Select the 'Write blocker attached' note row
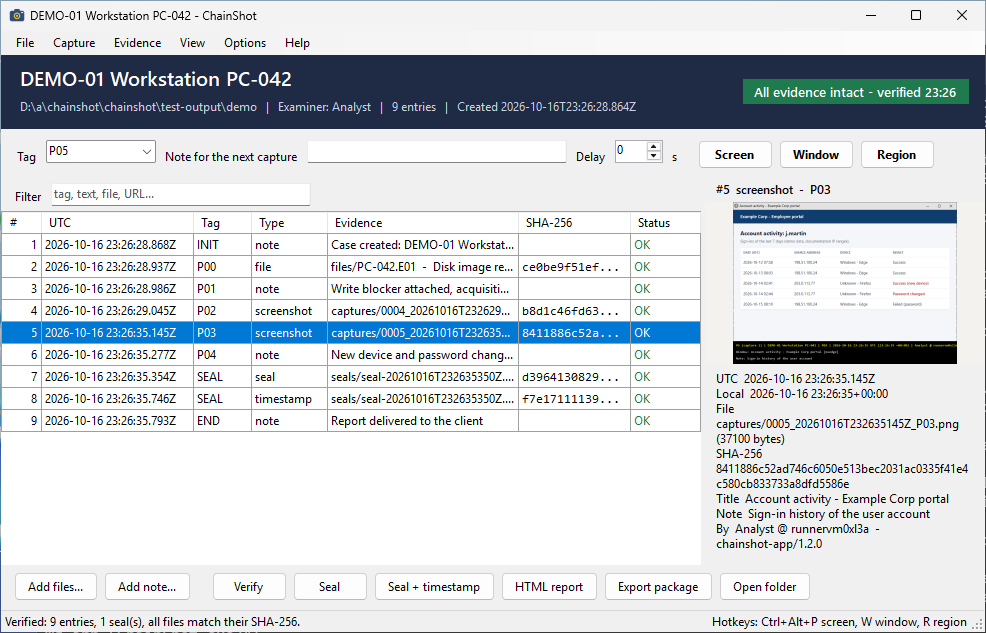Screen dimensions: 986x633 (x=351, y=289)
